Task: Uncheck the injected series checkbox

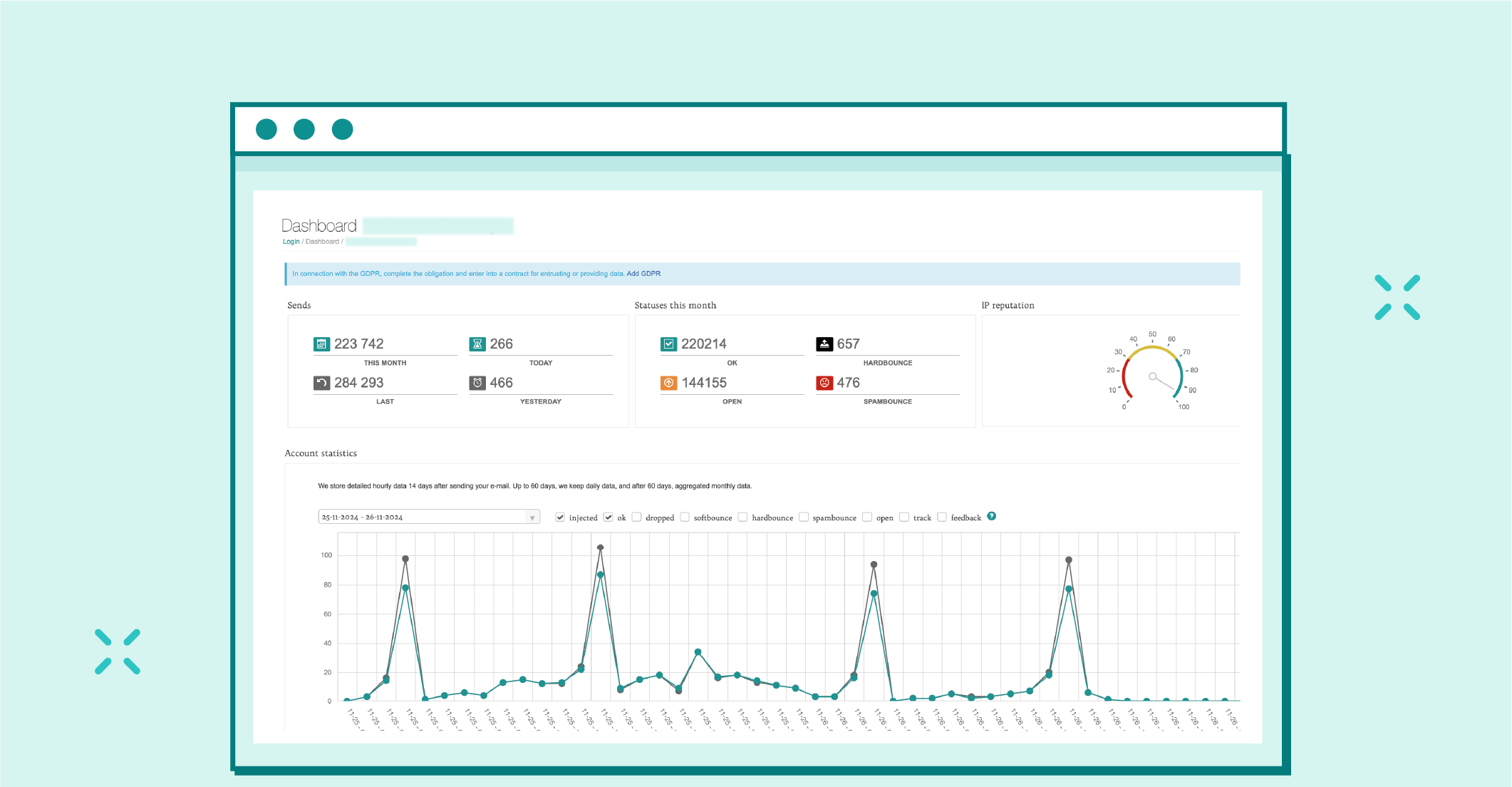Action: 560,517
